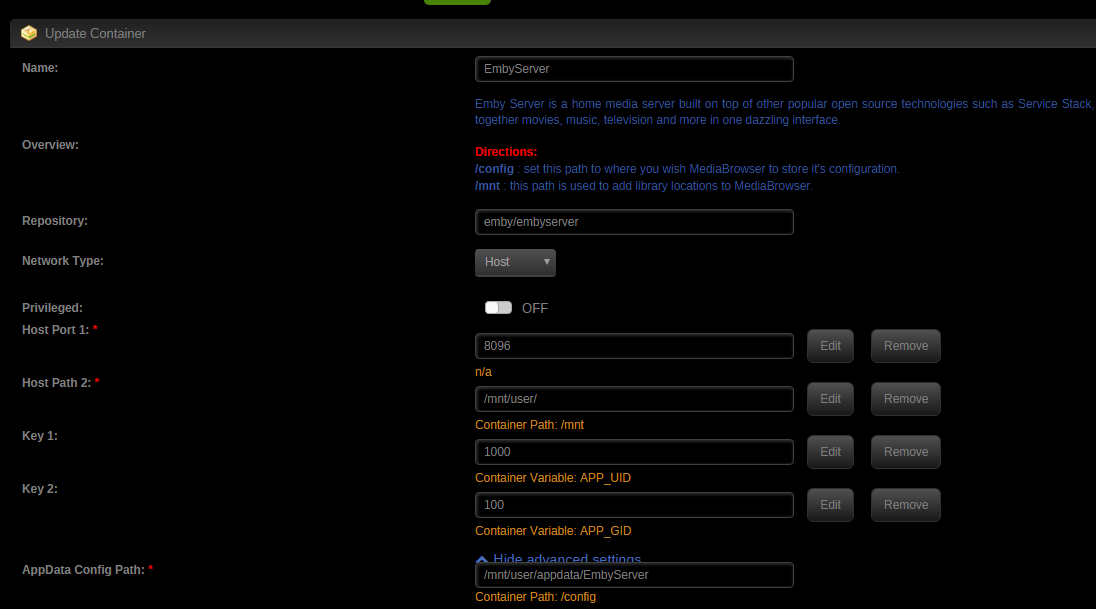The height and width of the screenshot is (609, 1096).
Task: Click Edit for Host Path 2
Action: point(830,399)
